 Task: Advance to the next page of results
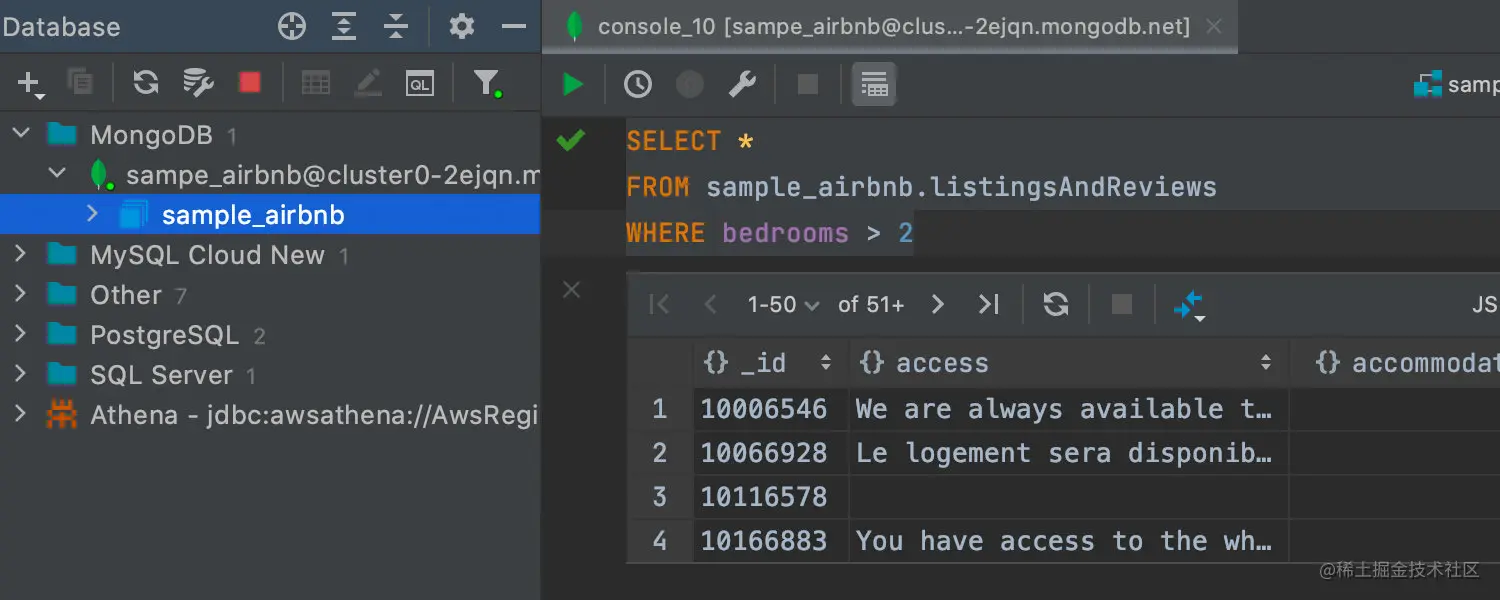pos(937,304)
